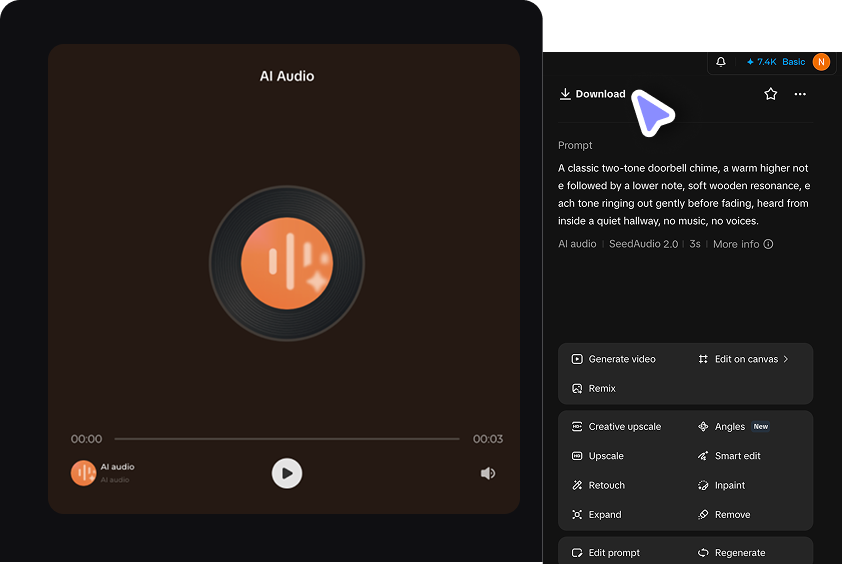Open the three-dot more options menu
This screenshot has height=564, width=842.
[x=800, y=94]
